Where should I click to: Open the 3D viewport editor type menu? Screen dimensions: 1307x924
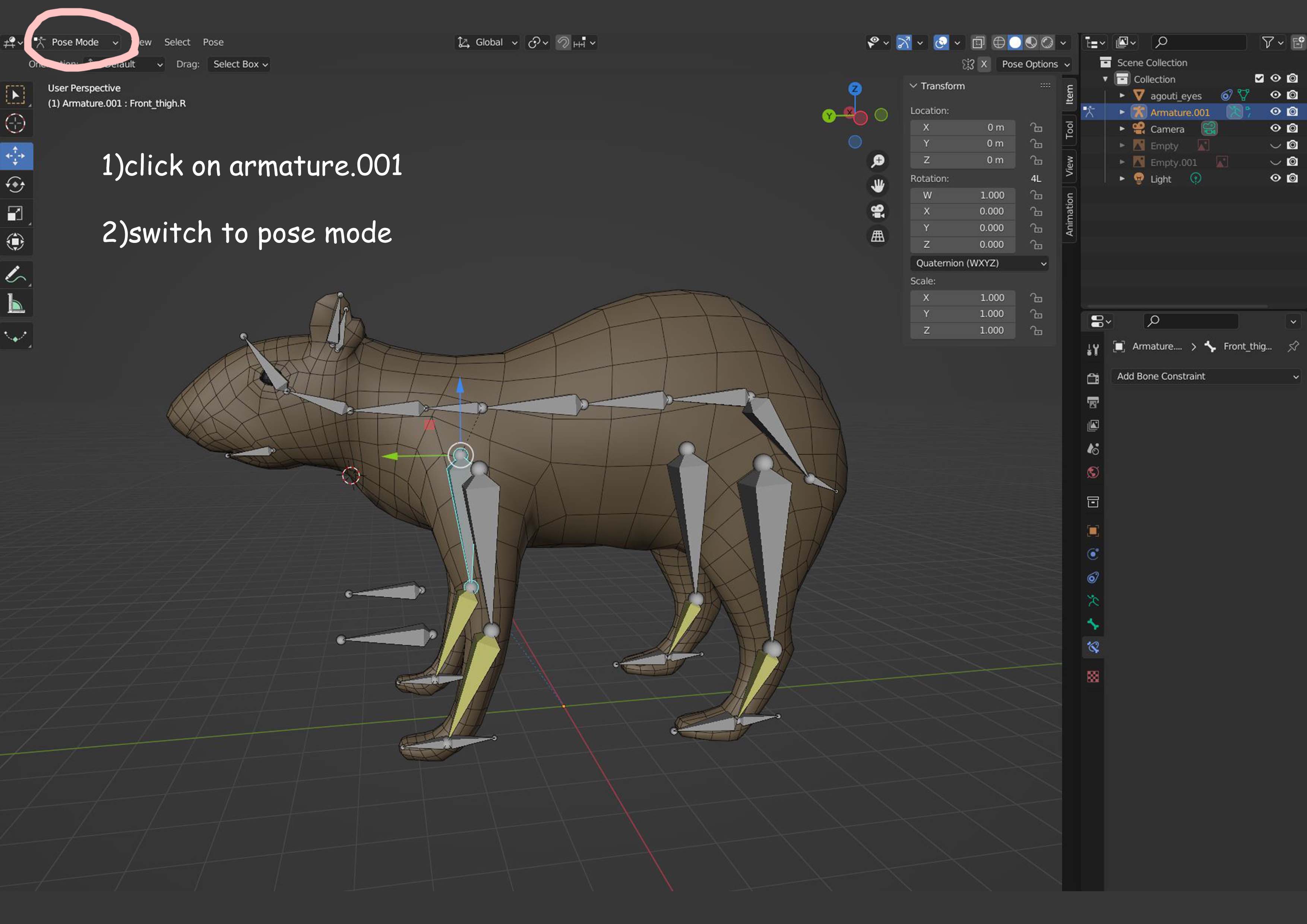(13, 42)
